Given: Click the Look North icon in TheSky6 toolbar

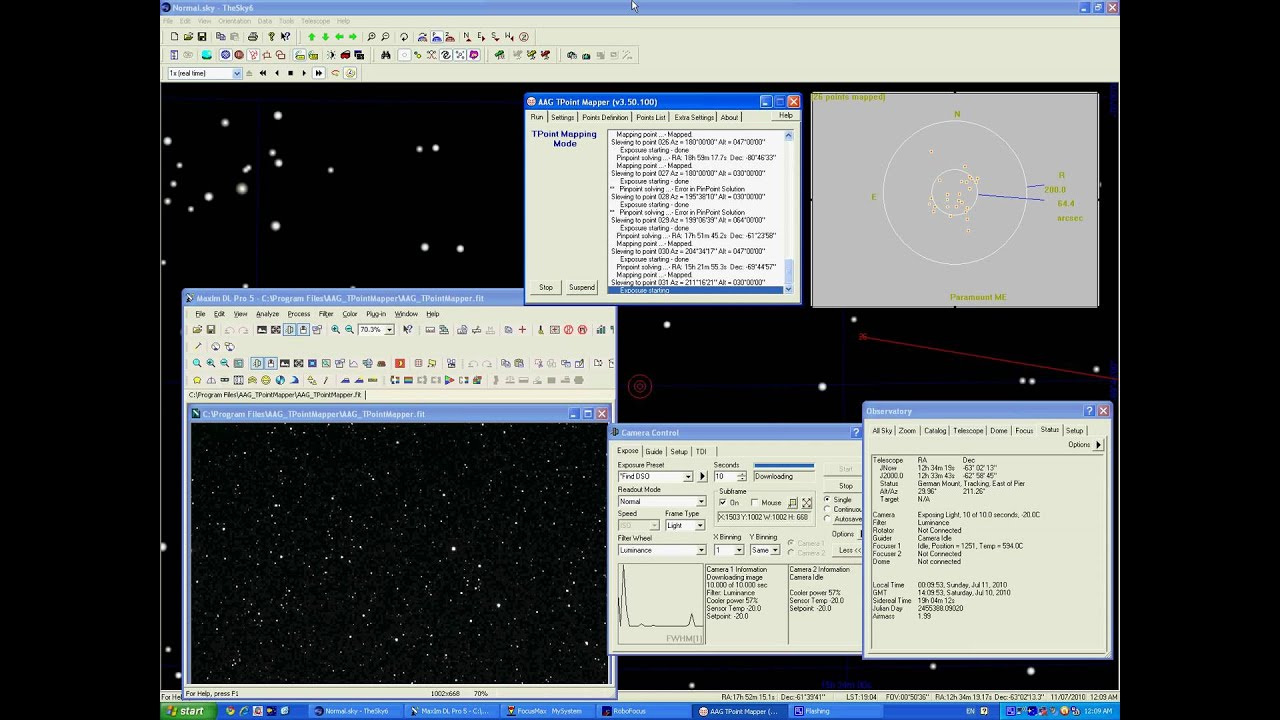Looking at the screenshot, I should pyautogui.click(x=466, y=37).
